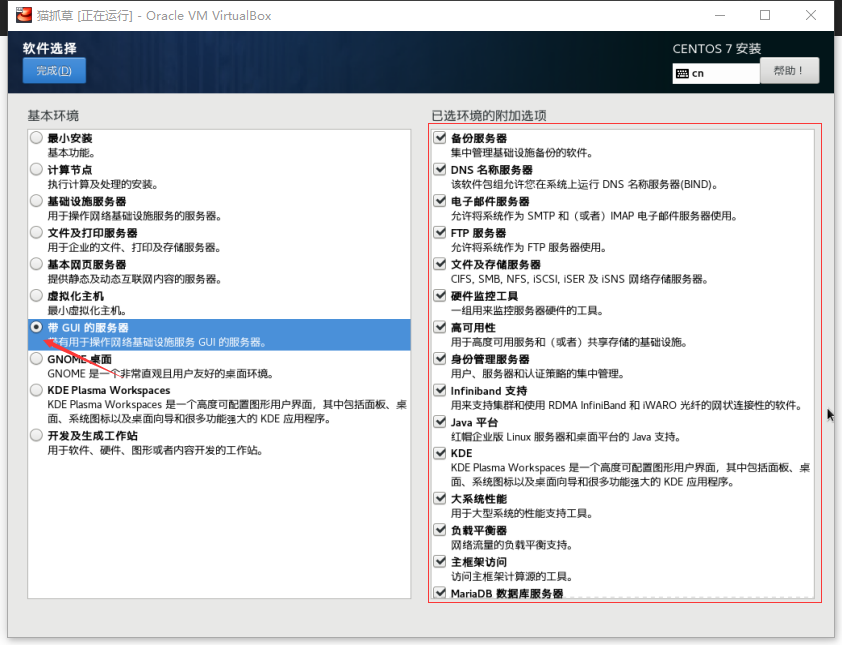
Task: Click text 用于大型系统的性能支持工具。
Action: pos(522,514)
